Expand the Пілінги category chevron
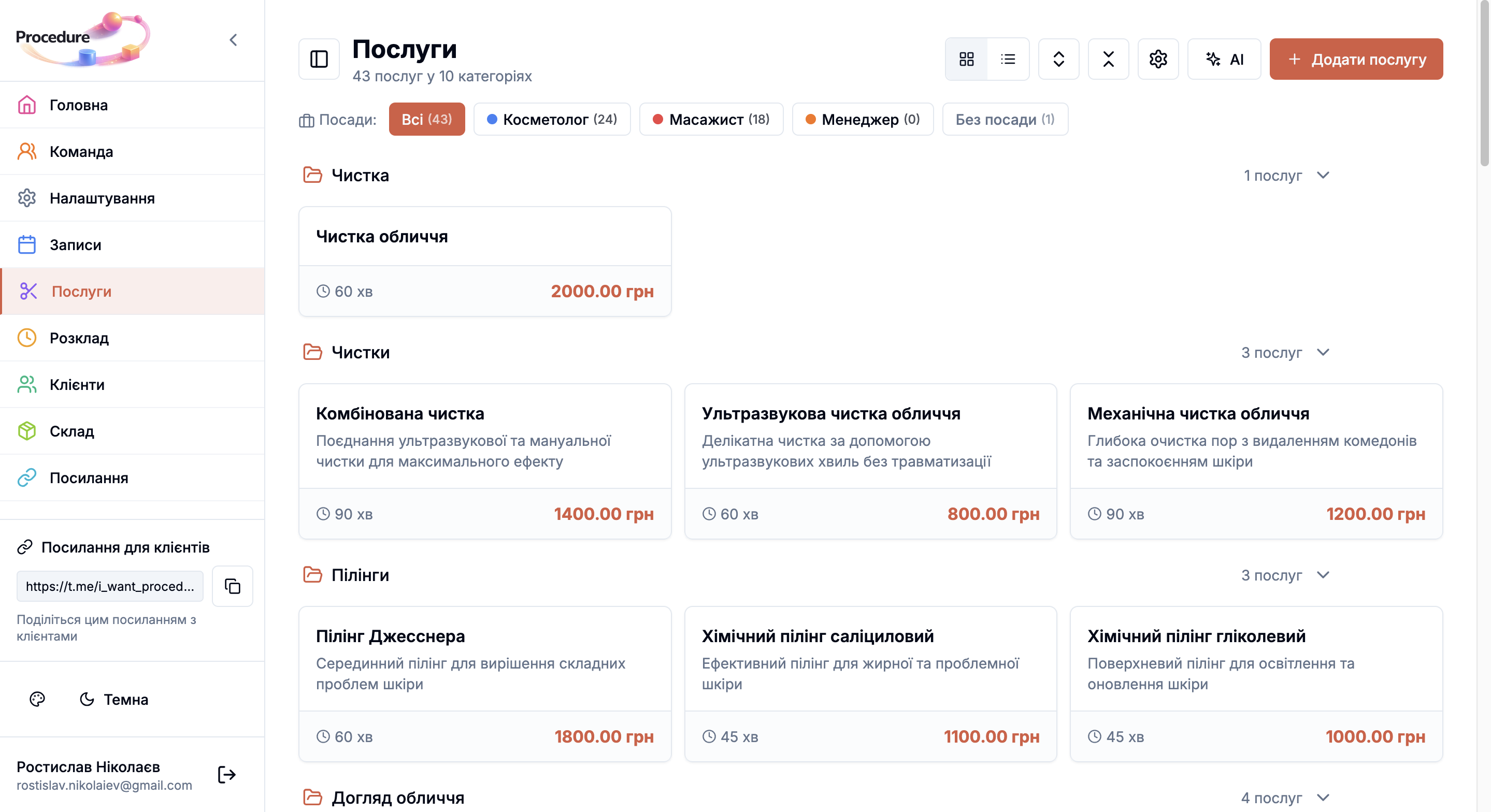This screenshot has width=1491, height=812. point(1323,575)
